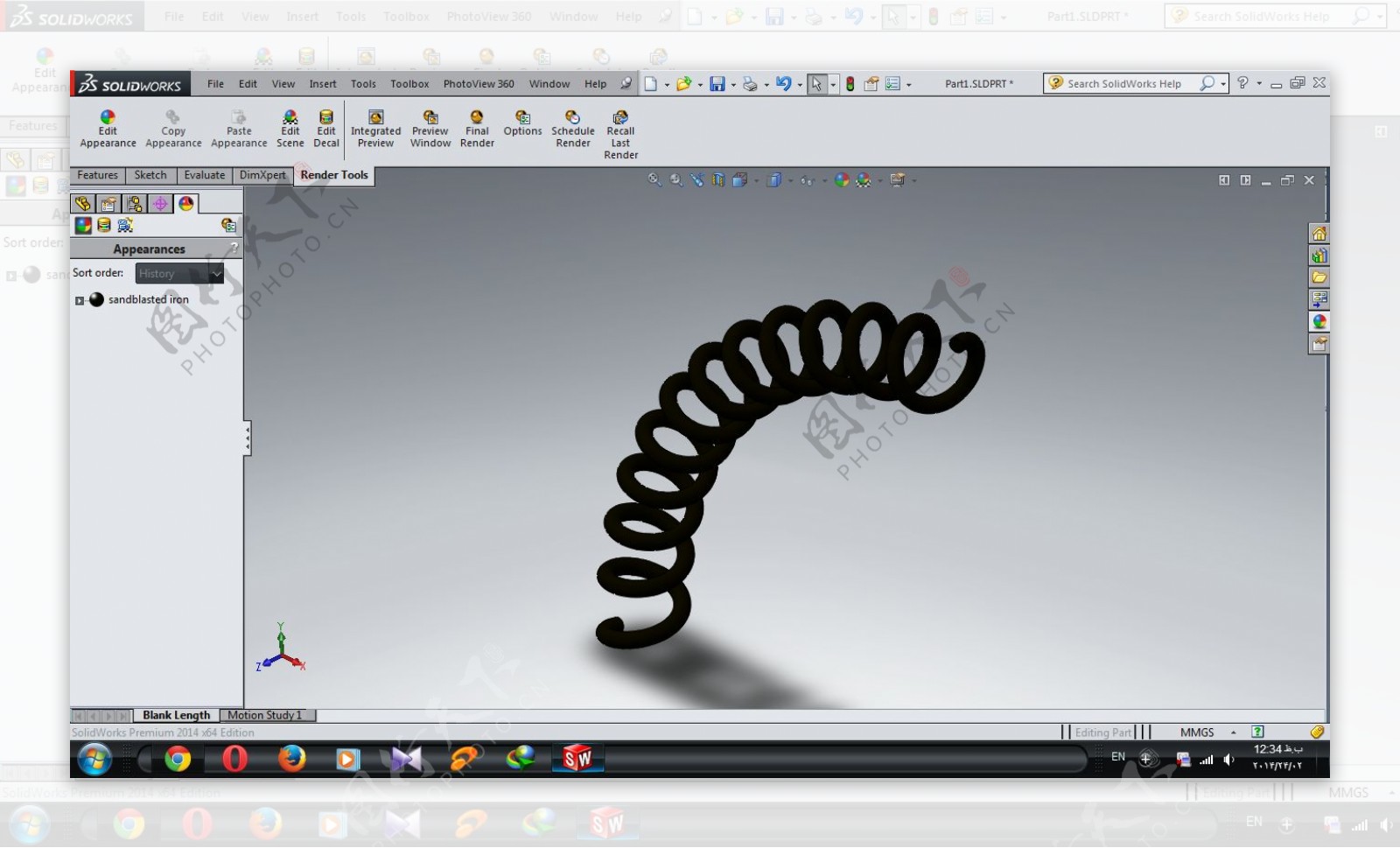The height and width of the screenshot is (848, 1400).
Task: Click Edit Appearance color ball in view toolbar
Action: [842, 180]
